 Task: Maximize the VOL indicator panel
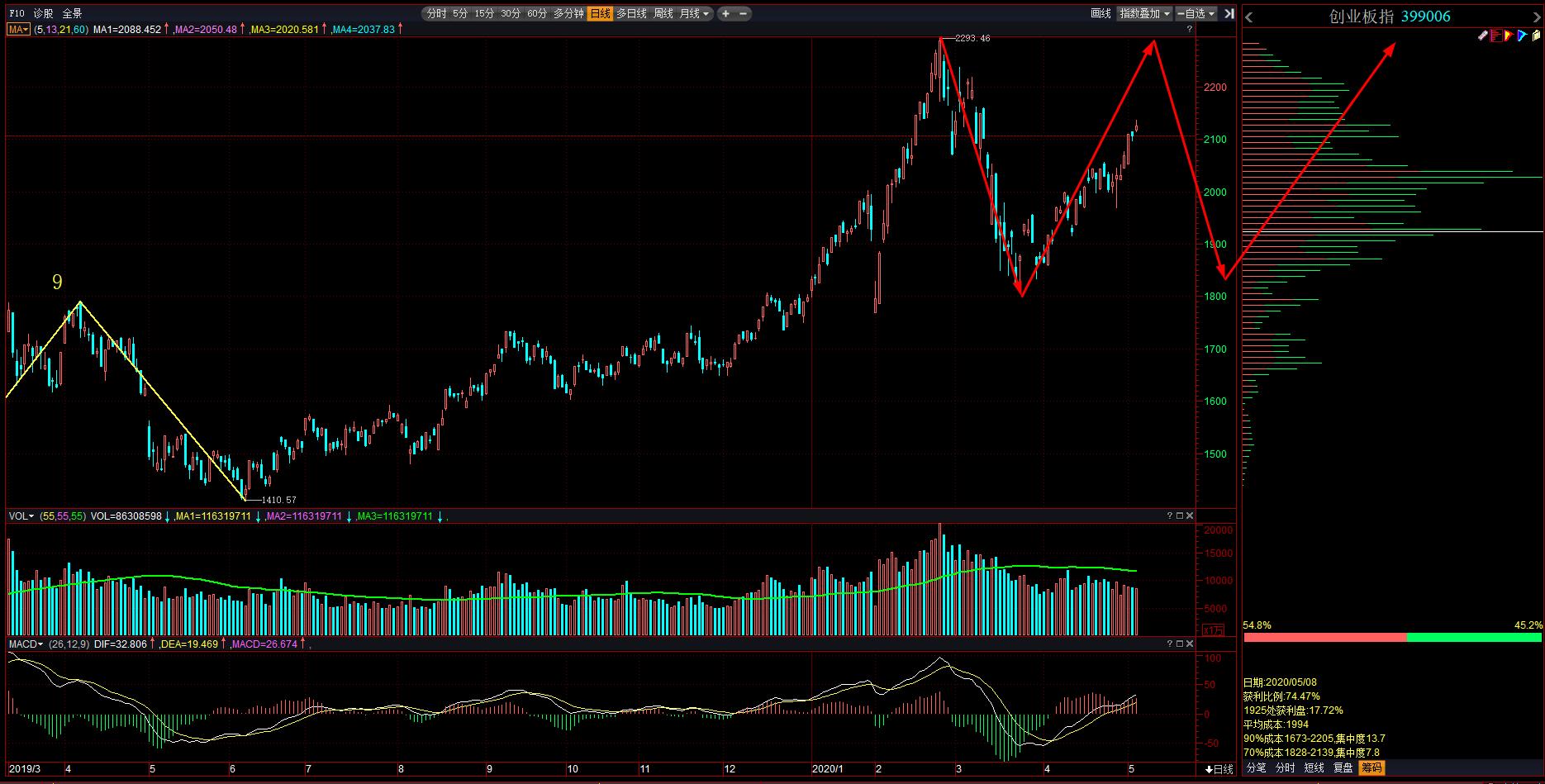click(1180, 516)
